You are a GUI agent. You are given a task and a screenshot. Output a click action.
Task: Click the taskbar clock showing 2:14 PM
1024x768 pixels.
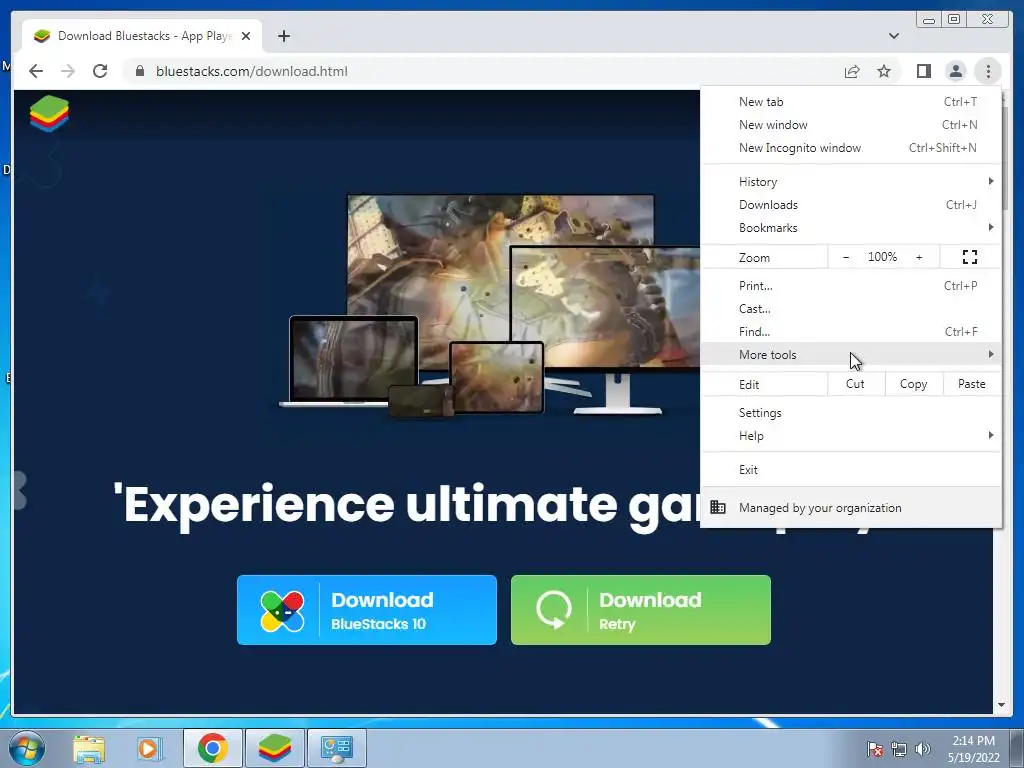point(973,748)
